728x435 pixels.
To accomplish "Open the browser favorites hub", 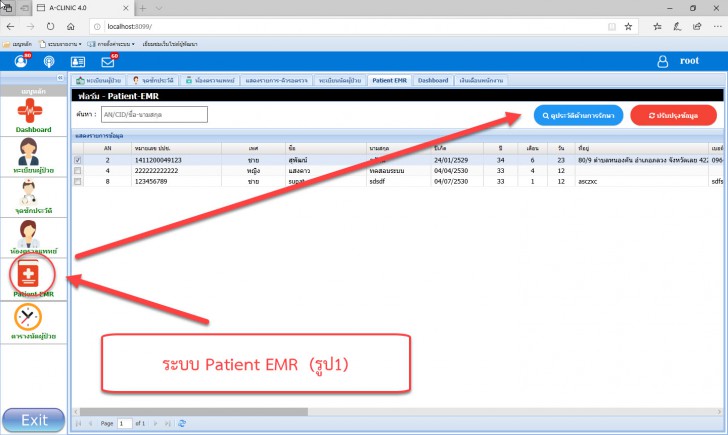I will pos(657,26).
